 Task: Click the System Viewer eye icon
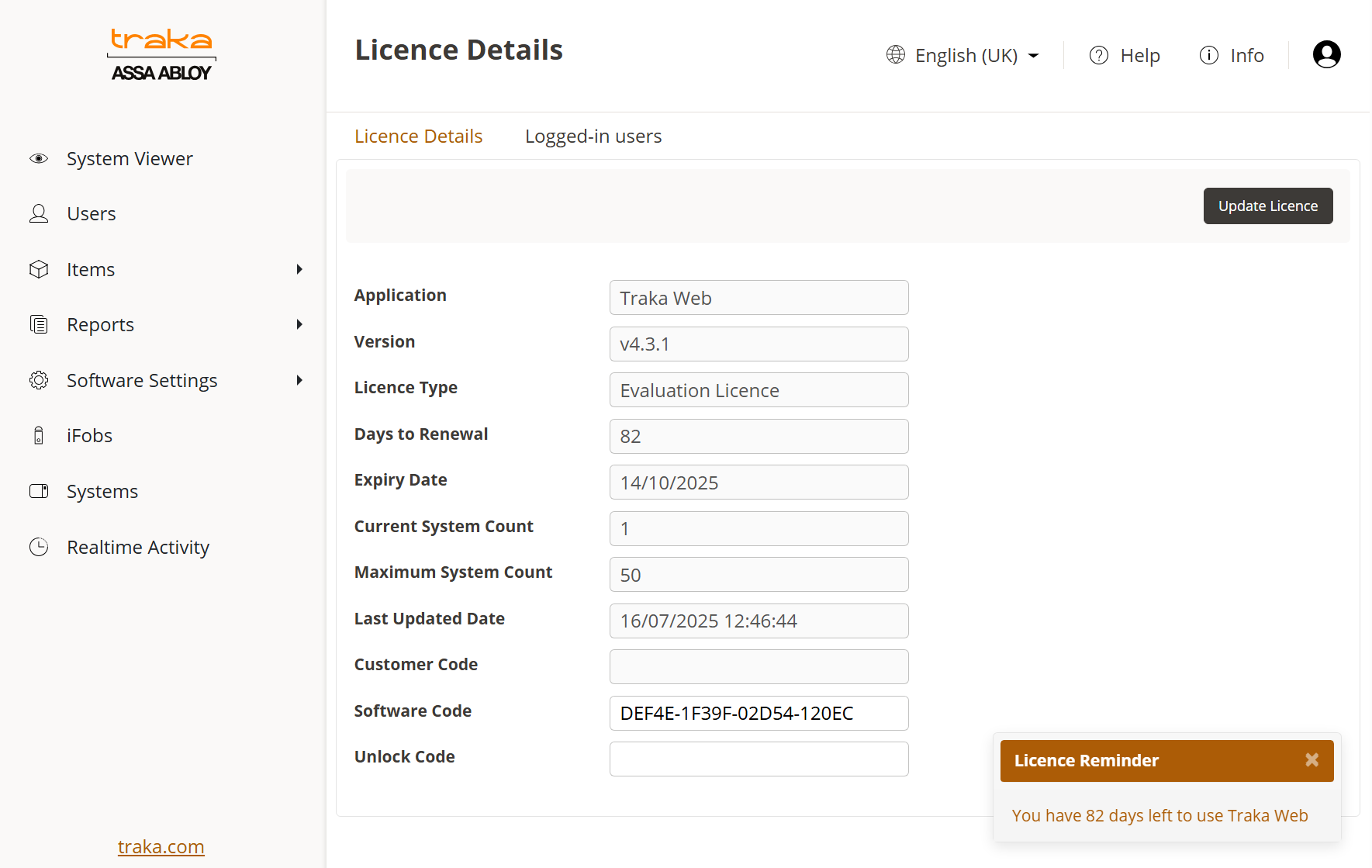tap(39, 159)
